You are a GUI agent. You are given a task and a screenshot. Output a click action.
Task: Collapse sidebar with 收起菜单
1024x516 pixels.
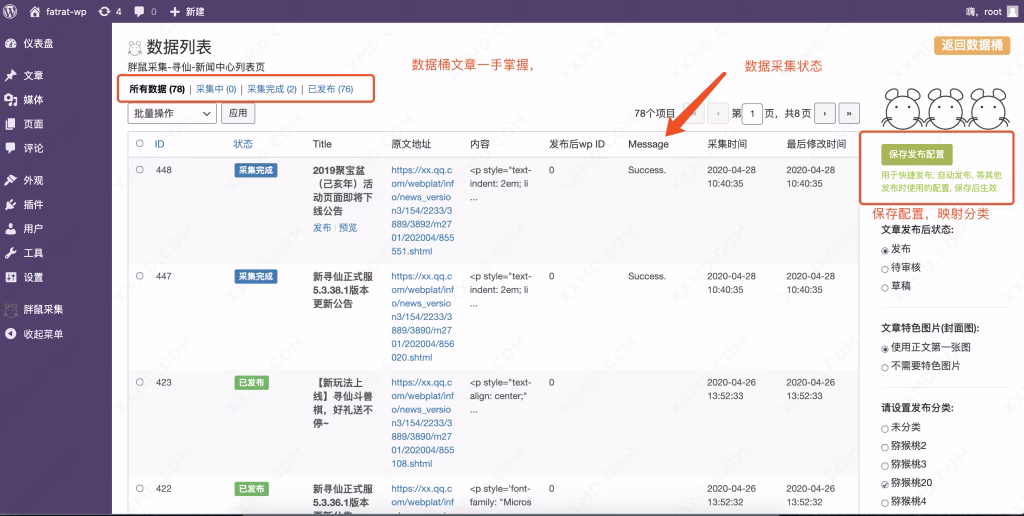click(x=43, y=334)
